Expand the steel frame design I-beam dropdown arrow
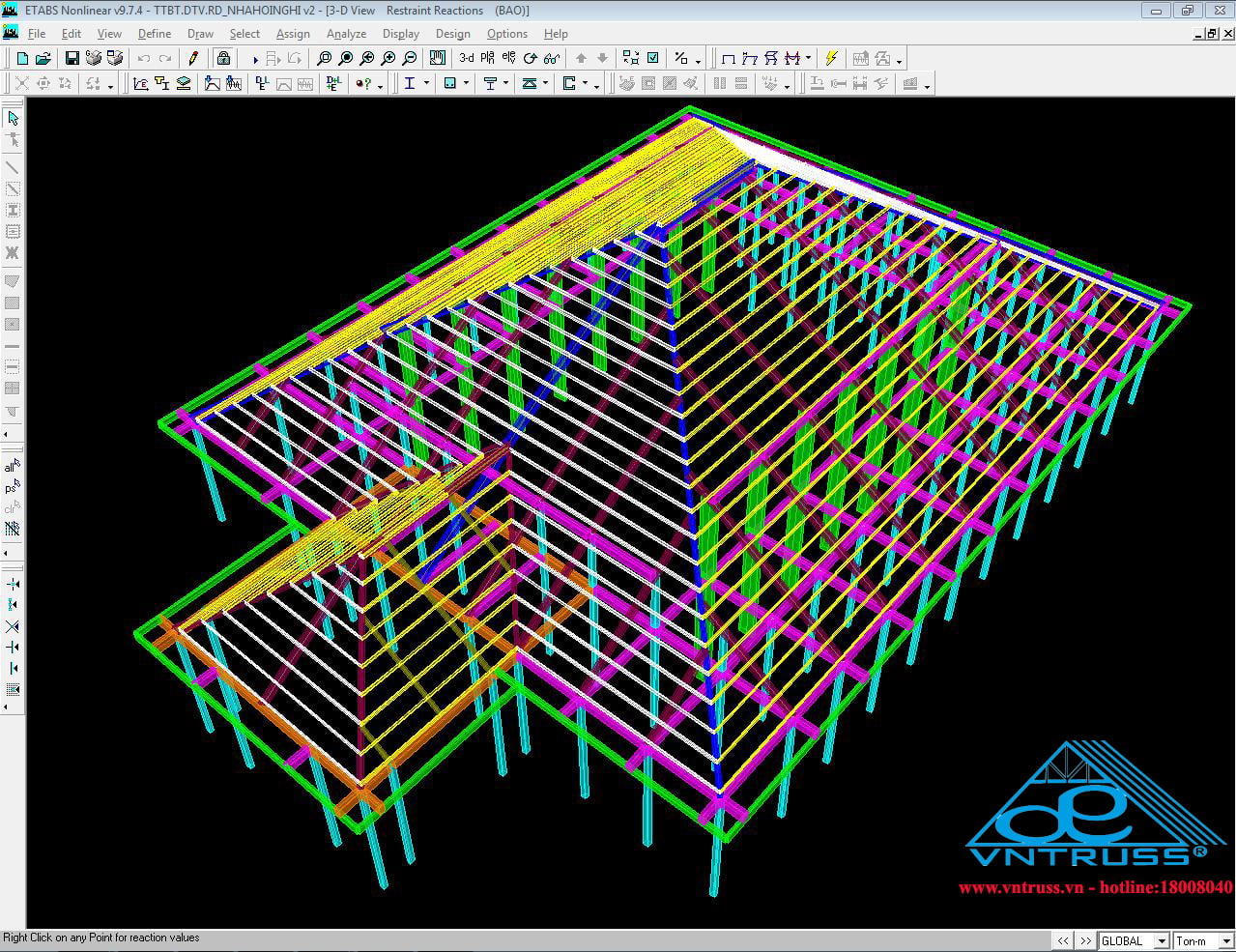This screenshot has height=952, width=1236. click(427, 85)
